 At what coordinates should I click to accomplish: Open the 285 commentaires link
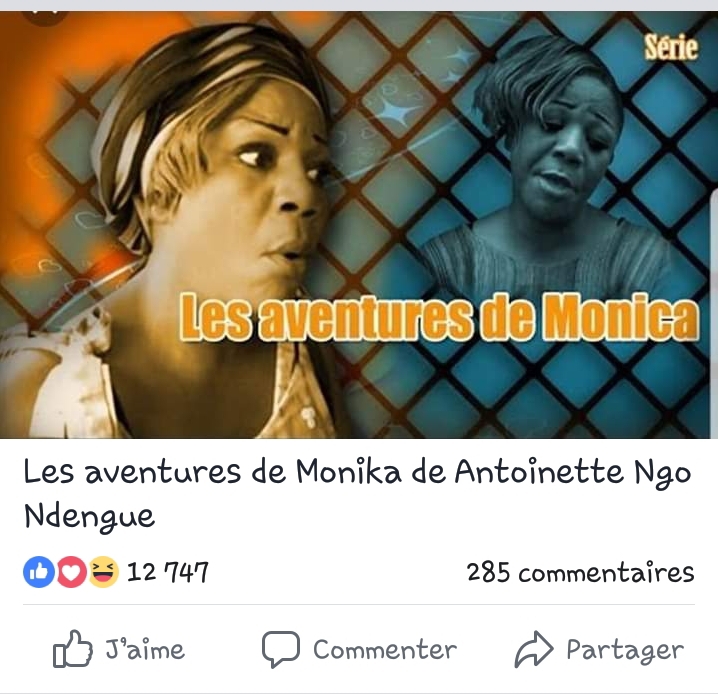(x=581, y=572)
